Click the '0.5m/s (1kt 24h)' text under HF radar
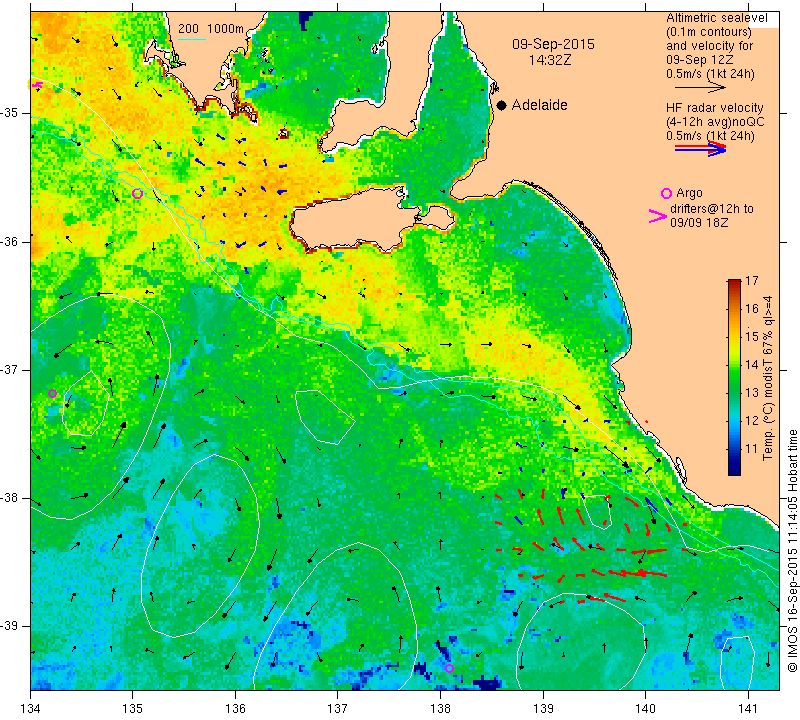Image resolution: width=800 pixels, height=720 pixels. tap(710, 136)
